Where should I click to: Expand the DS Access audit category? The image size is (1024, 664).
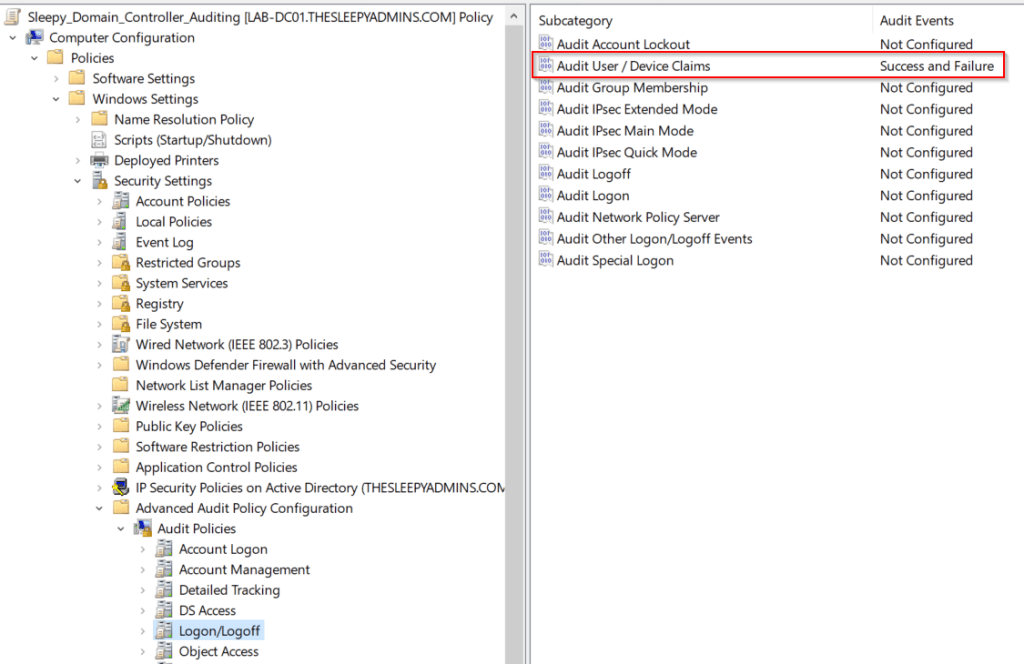click(143, 611)
